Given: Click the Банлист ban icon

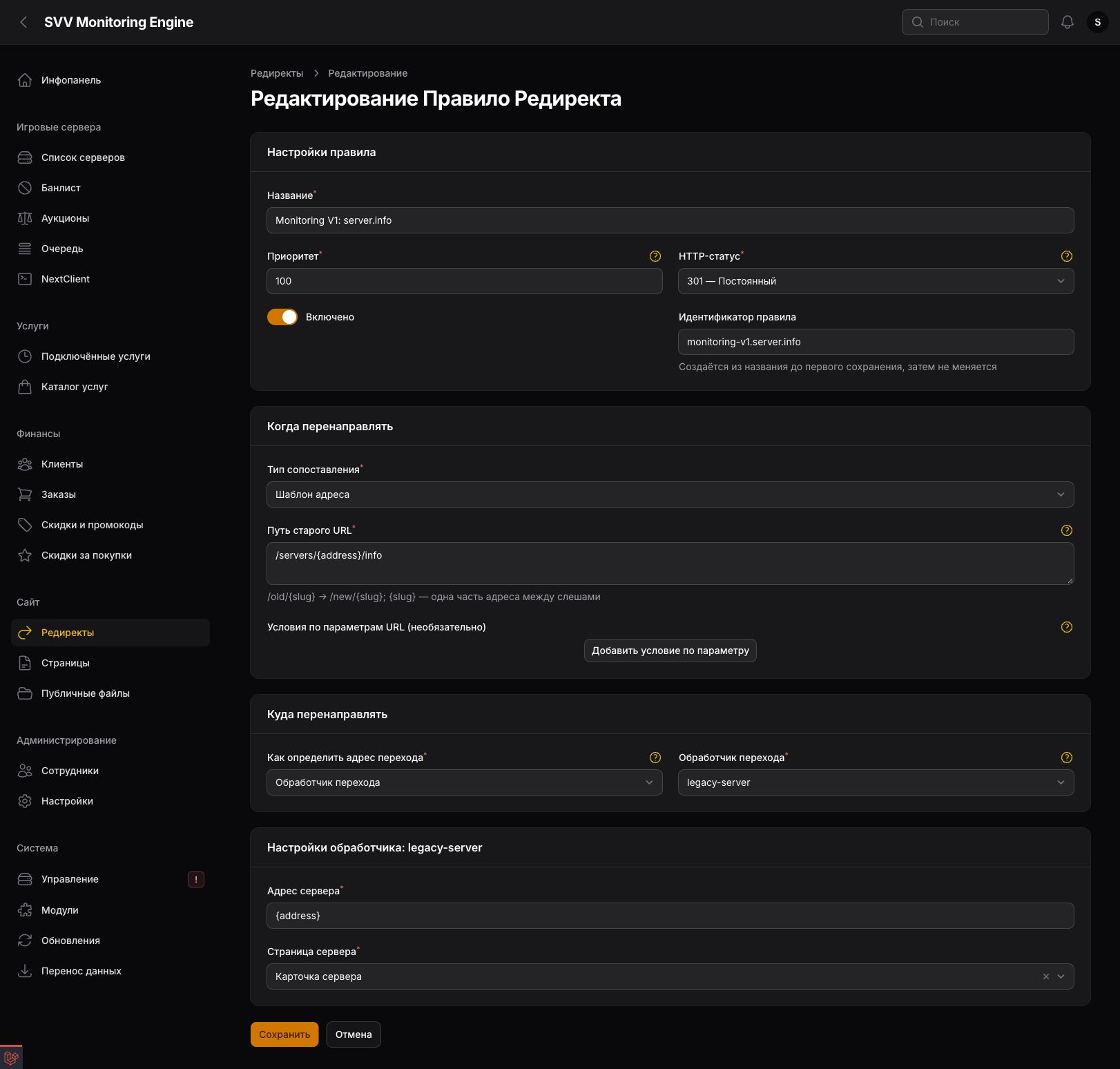Looking at the screenshot, I should [x=25, y=188].
